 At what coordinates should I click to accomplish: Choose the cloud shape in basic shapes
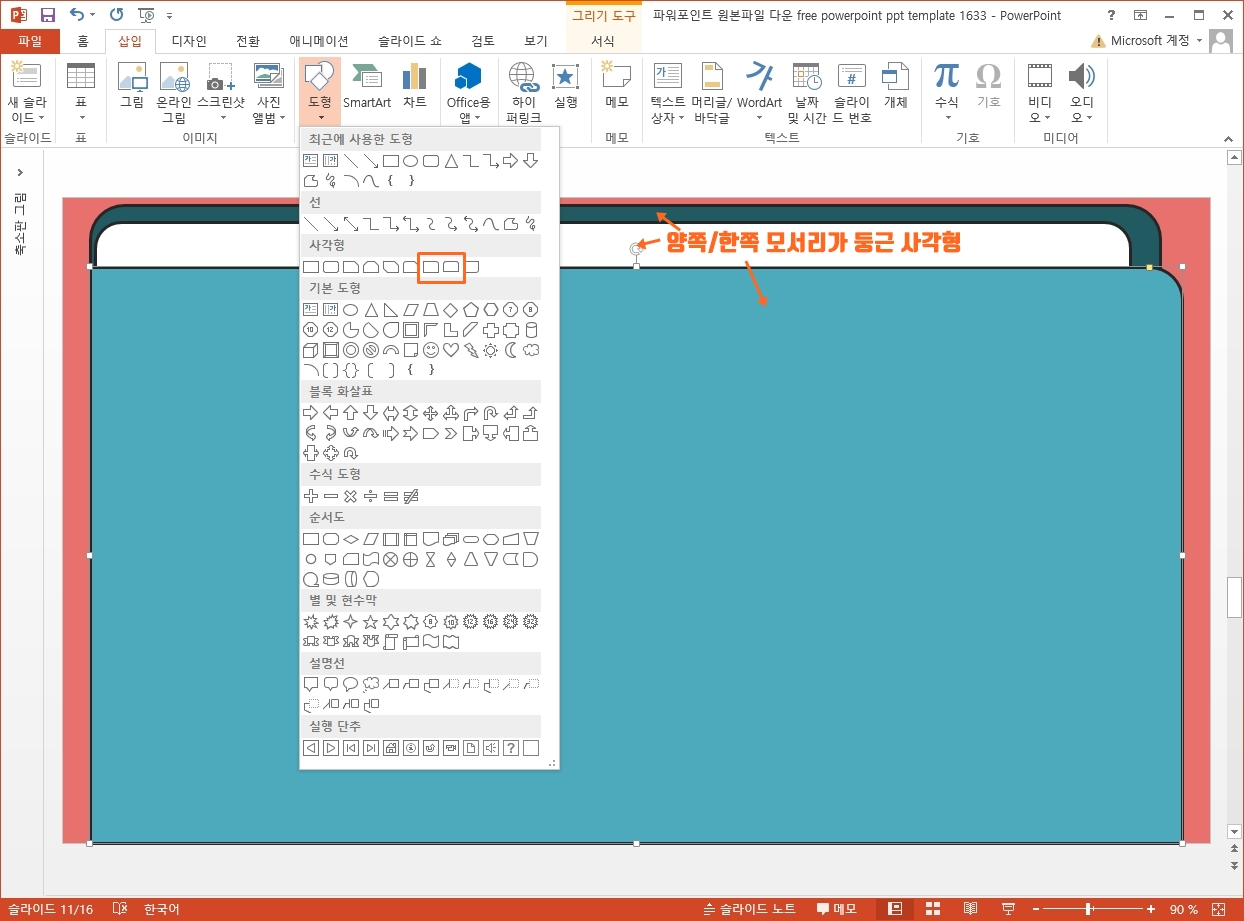pos(531,350)
